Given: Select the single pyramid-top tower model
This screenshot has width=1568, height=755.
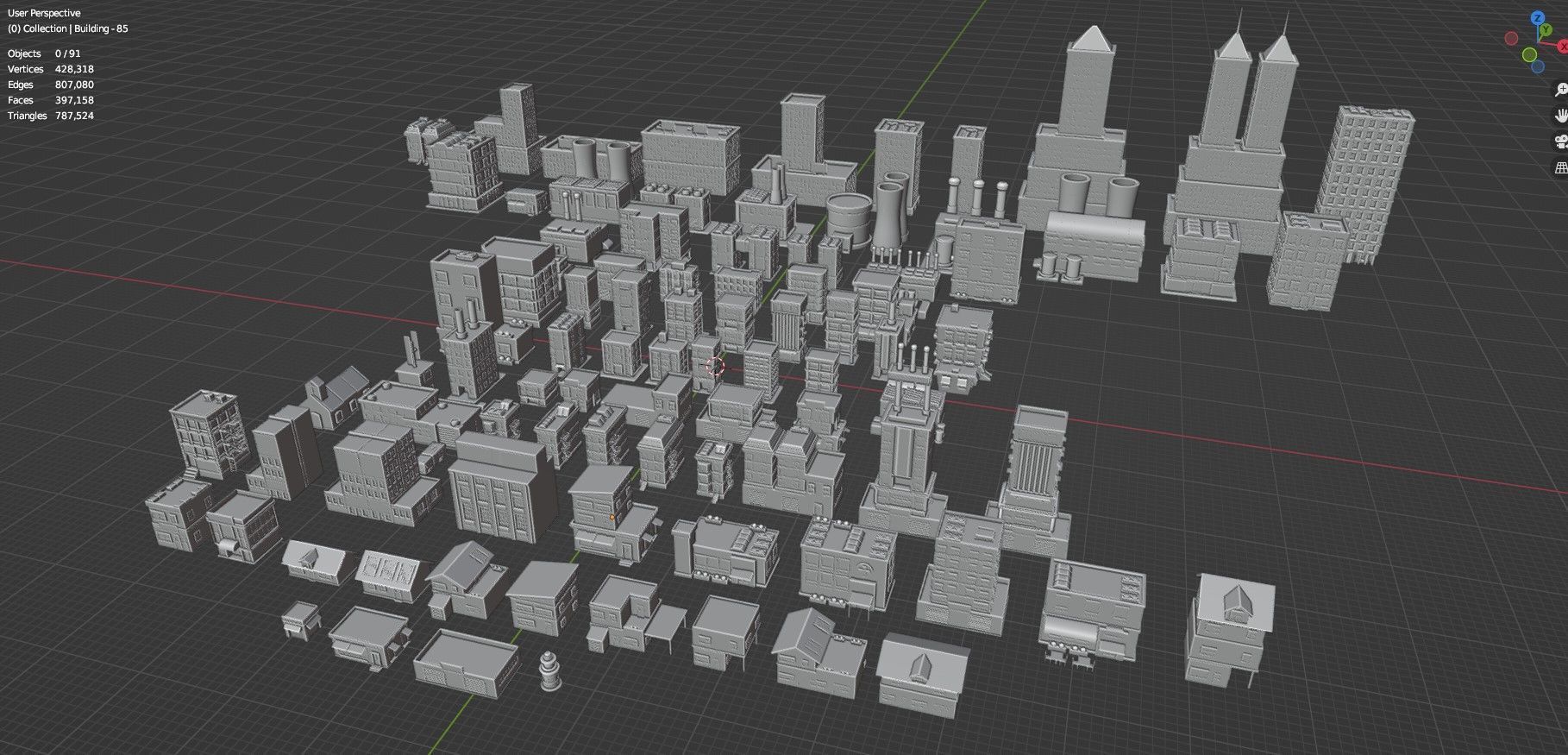Looking at the screenshot, I should (1083, 129).
